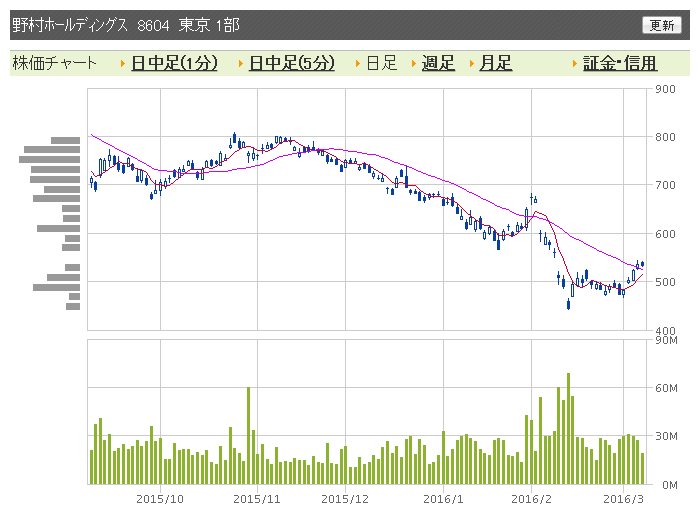698x532 pixels.
Task: Click orange arrow beside 月足
Action: click(472, 64)
